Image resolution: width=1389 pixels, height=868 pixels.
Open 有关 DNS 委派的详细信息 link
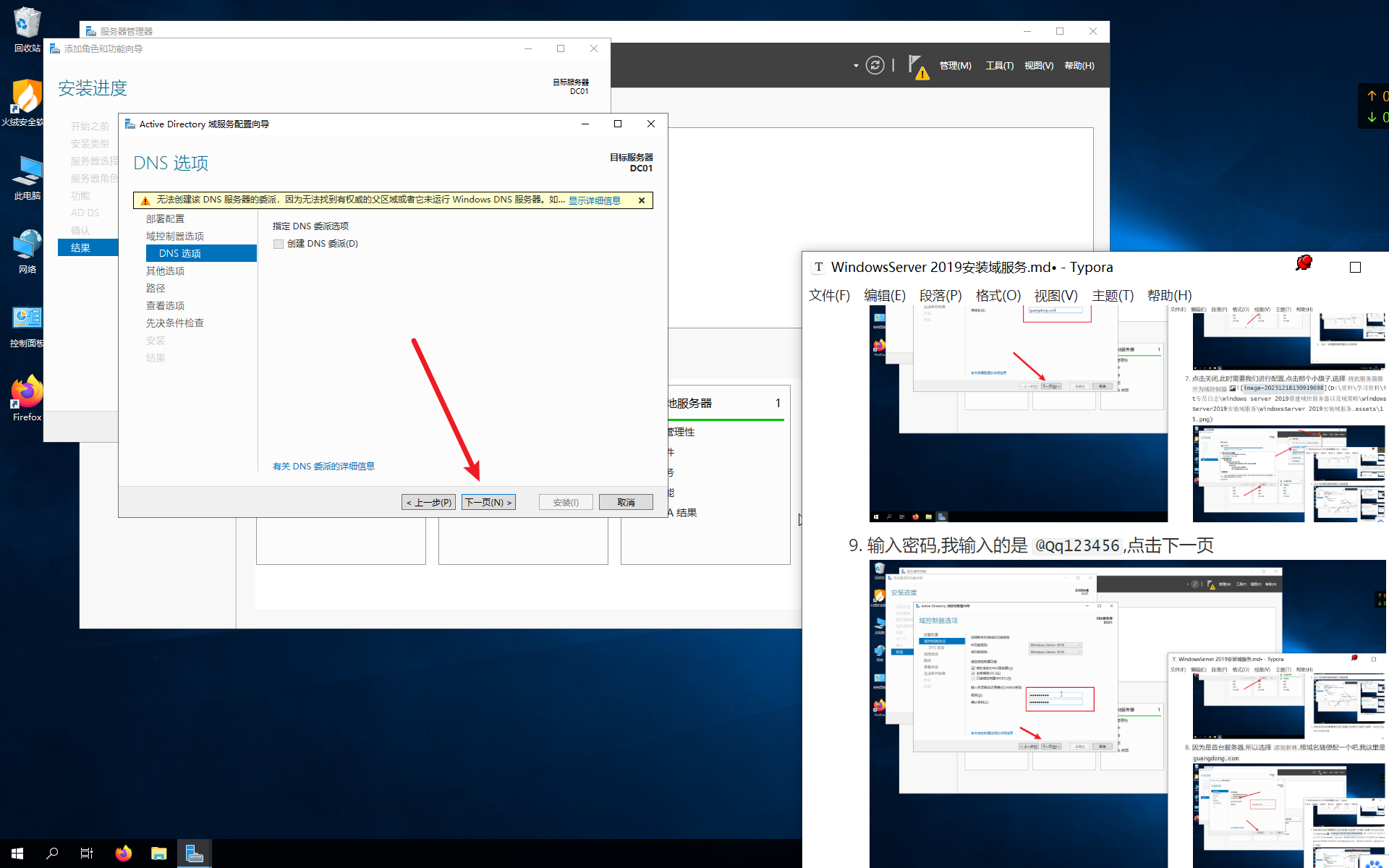point(323,467)
